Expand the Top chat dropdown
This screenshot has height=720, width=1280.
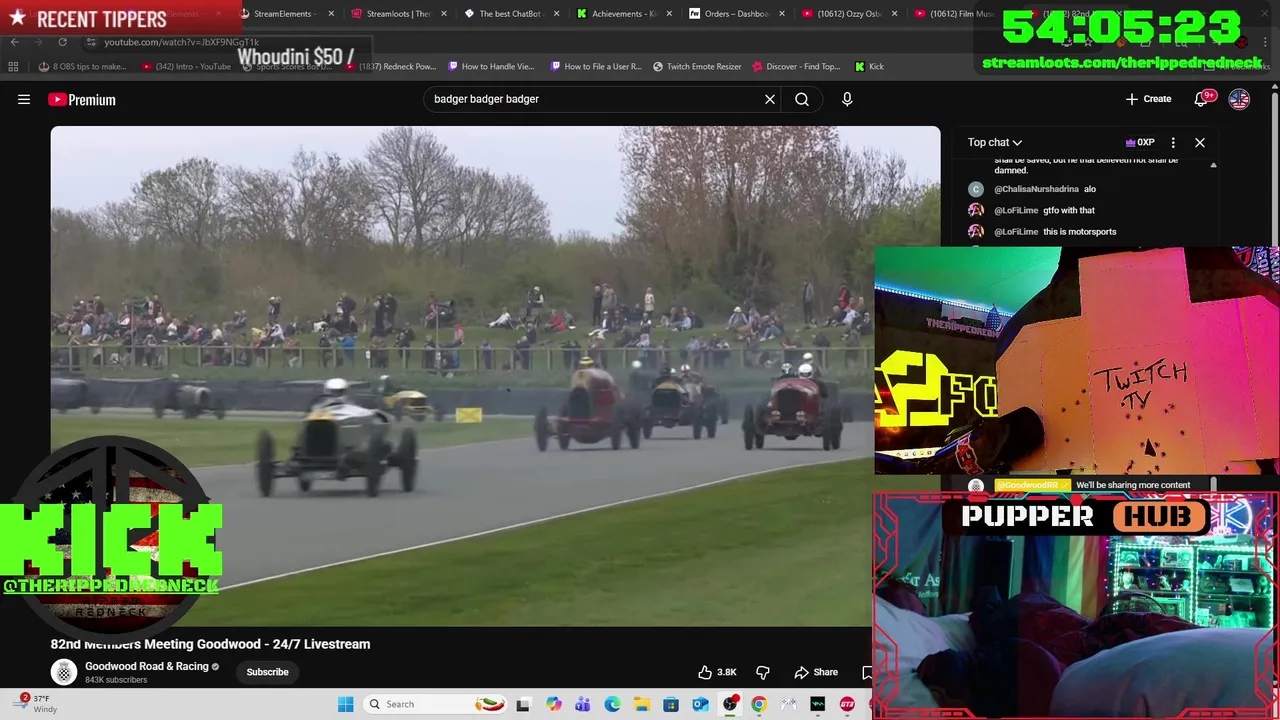(994, 143)
